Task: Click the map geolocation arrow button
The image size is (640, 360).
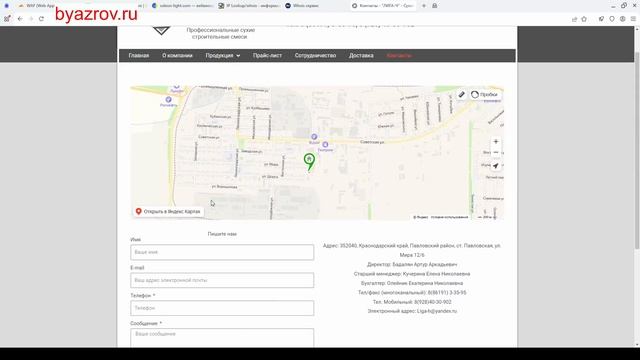Action: (x=496, y=166)
